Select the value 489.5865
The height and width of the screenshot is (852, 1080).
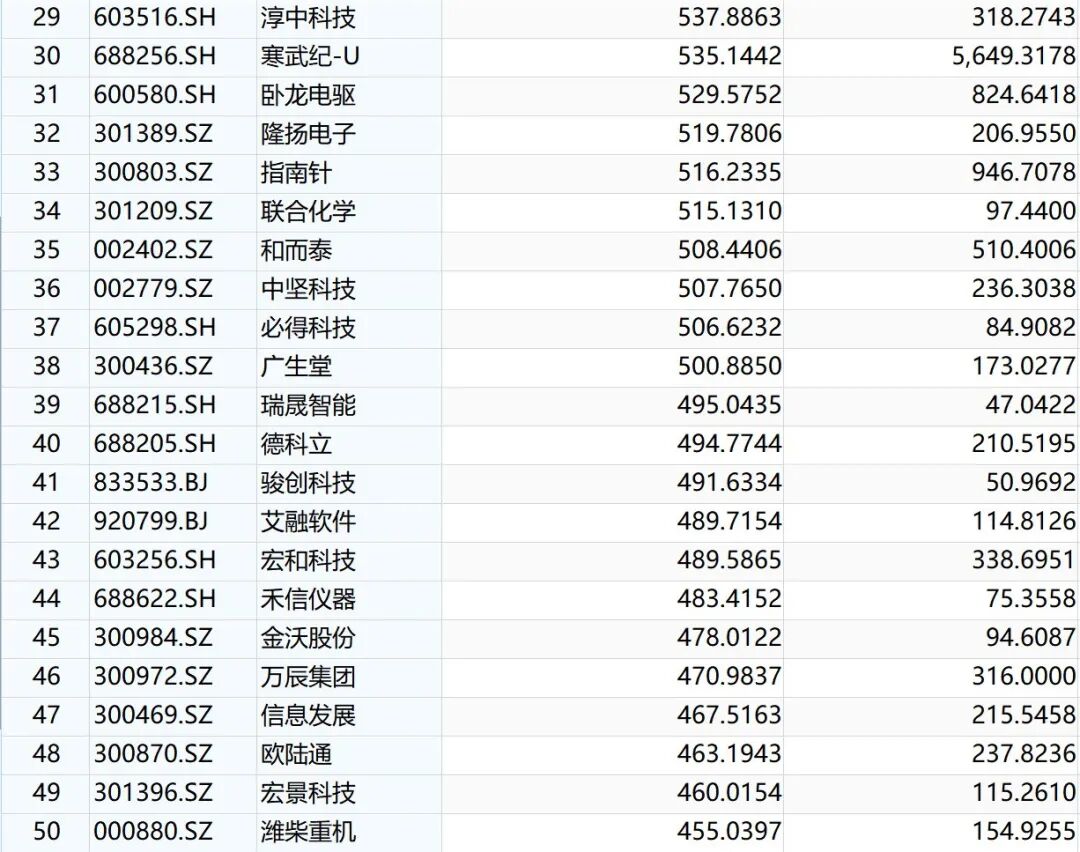(x=729, y=559)
